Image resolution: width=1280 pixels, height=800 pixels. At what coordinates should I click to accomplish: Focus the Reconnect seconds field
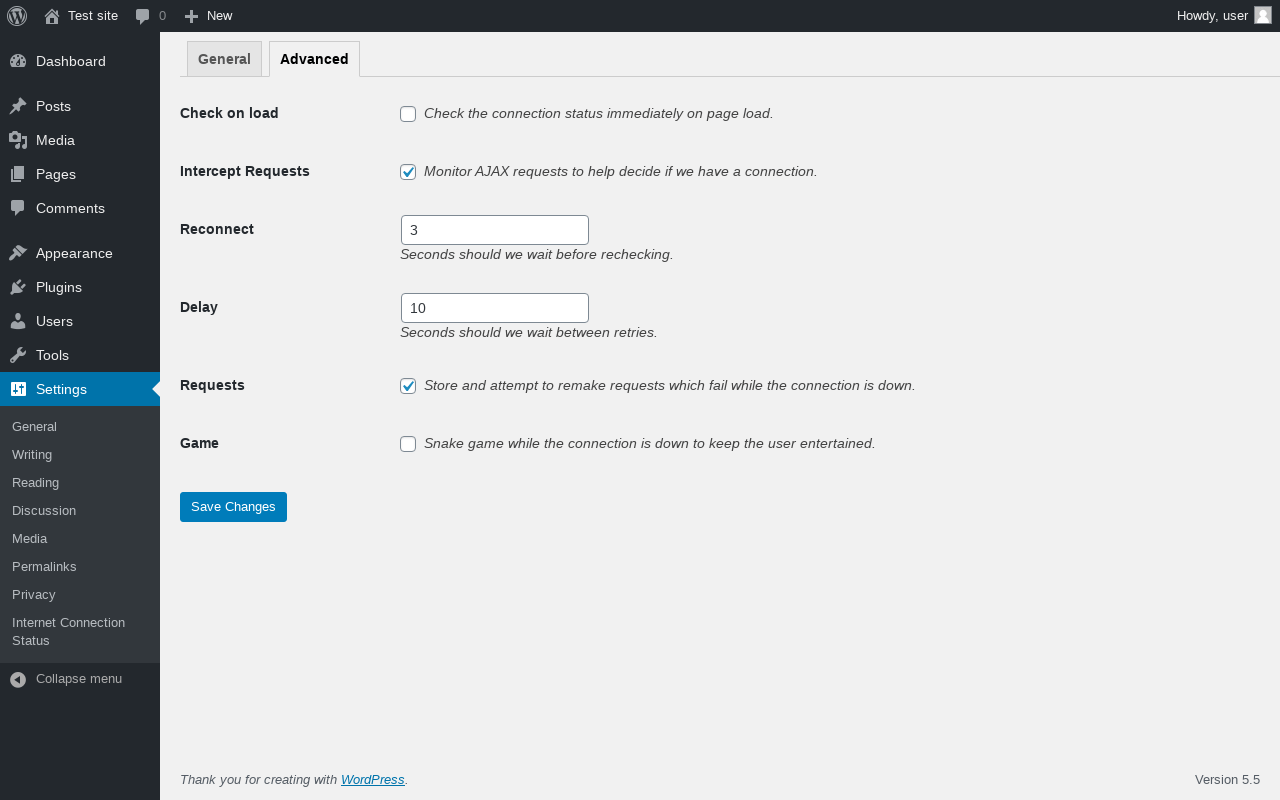[x=495, y=230]
